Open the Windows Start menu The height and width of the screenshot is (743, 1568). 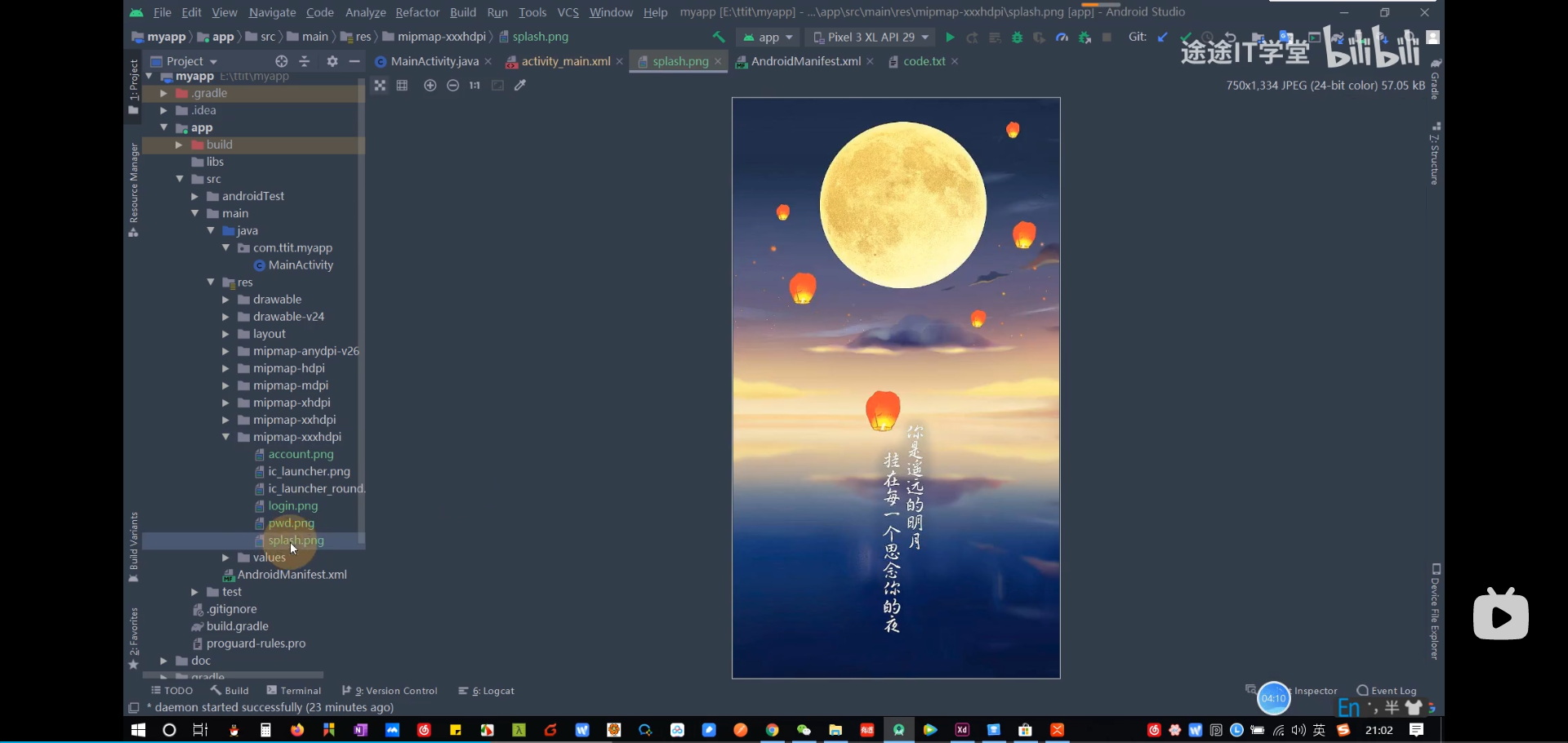pos(138,730)
